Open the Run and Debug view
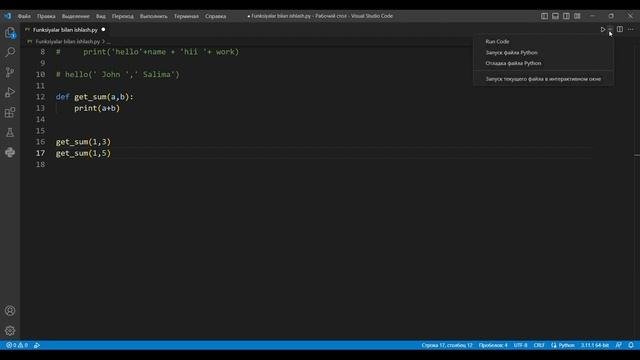 (10, 92)
